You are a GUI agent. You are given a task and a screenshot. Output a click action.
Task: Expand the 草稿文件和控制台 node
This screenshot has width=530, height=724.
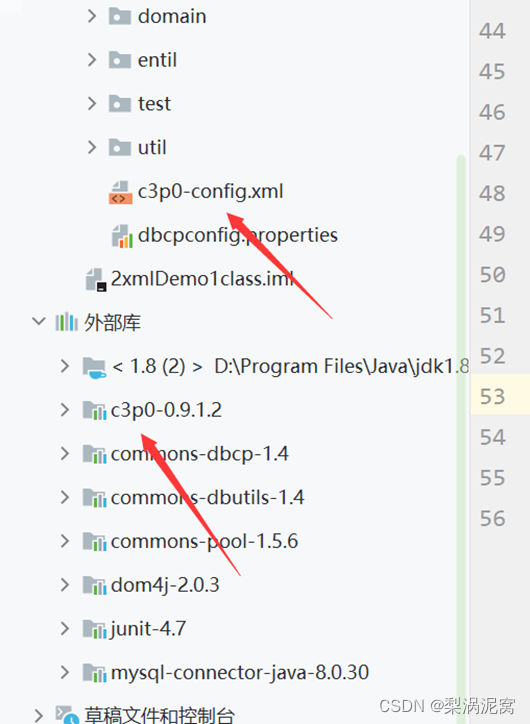pyautogui.click(x=39, y=716)
